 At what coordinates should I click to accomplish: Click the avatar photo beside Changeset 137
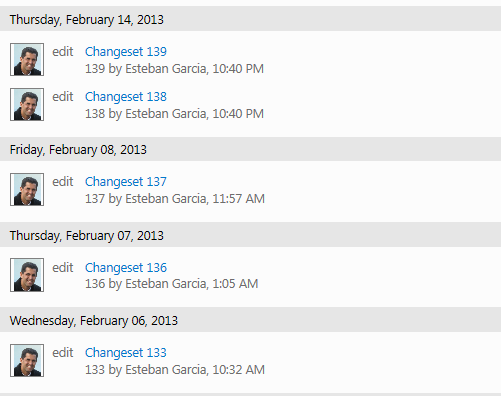(27, 189)
